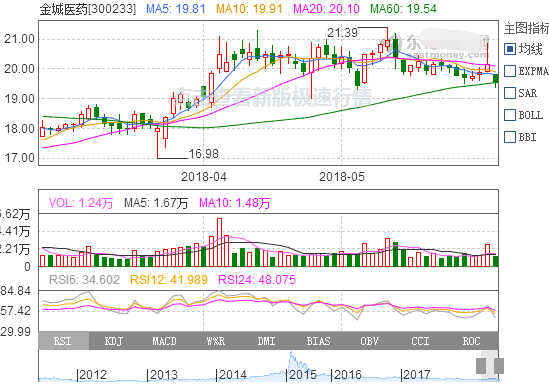Select the ROC indicator tab
This screenshot has height=388, width=549.
472,341
